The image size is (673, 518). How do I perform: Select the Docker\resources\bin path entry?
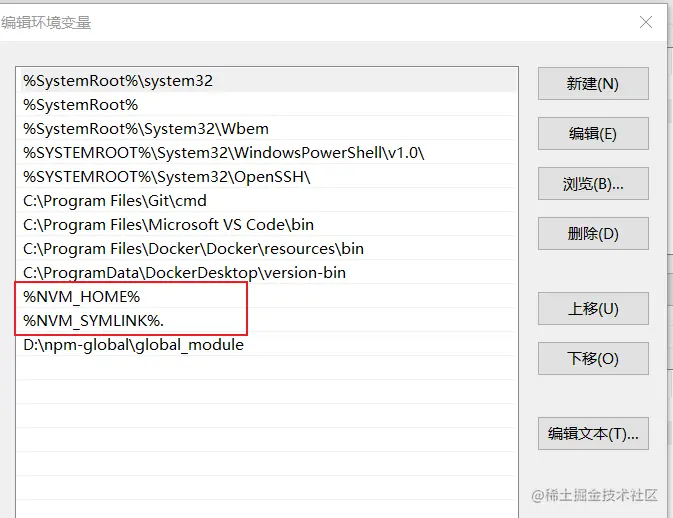tap(193, 249)
